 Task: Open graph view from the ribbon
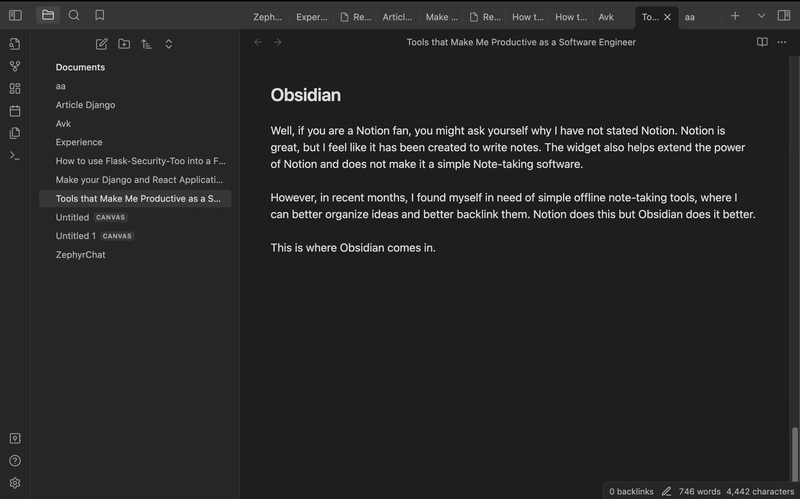tap(15, 66)
